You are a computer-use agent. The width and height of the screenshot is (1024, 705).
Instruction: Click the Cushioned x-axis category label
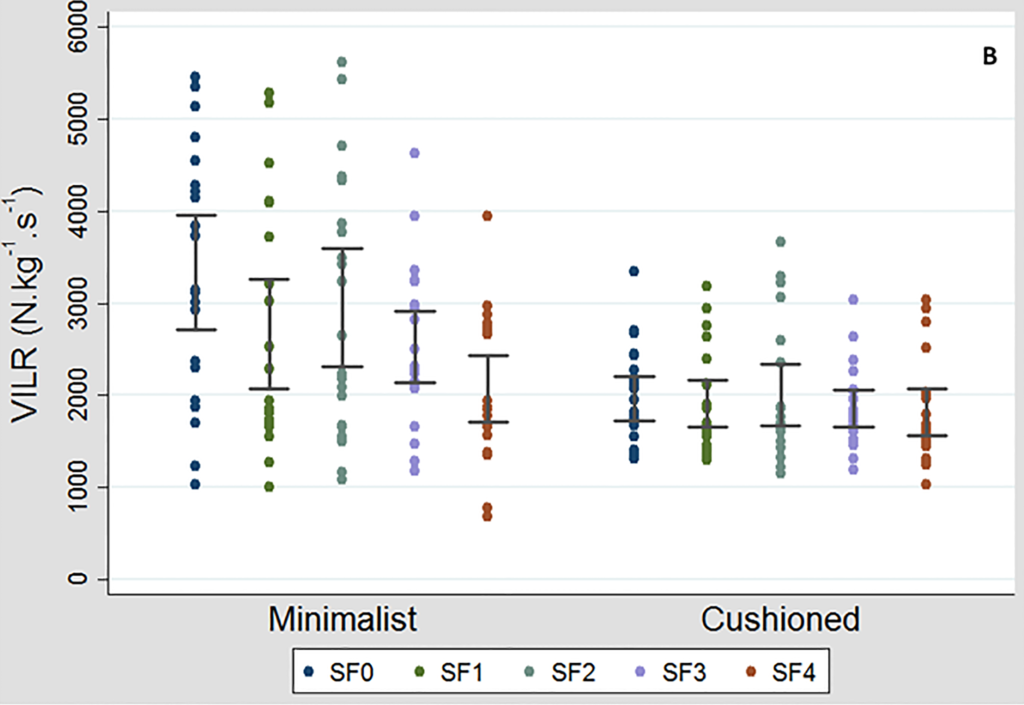point(780,619)
